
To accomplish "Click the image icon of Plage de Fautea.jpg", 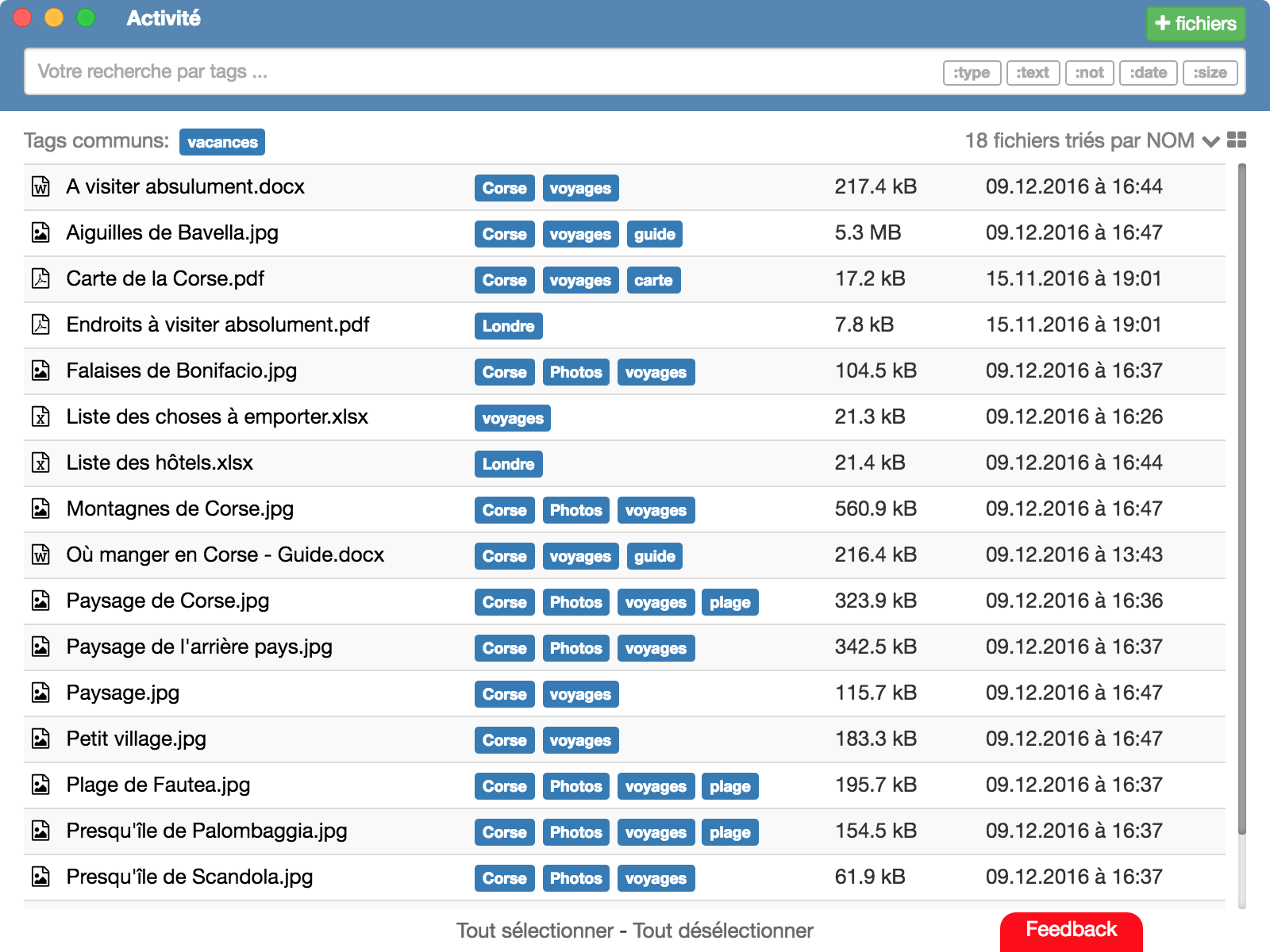I will 41,785.
